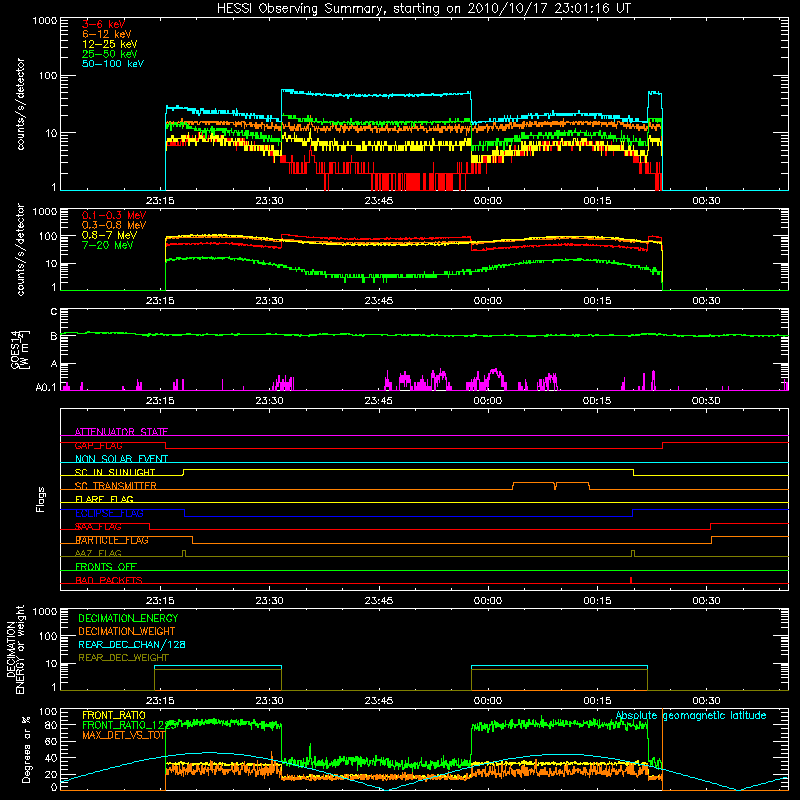
Task: Pick the orange MAX_DET_VS_TOT legend label
Action: point(123,735)
